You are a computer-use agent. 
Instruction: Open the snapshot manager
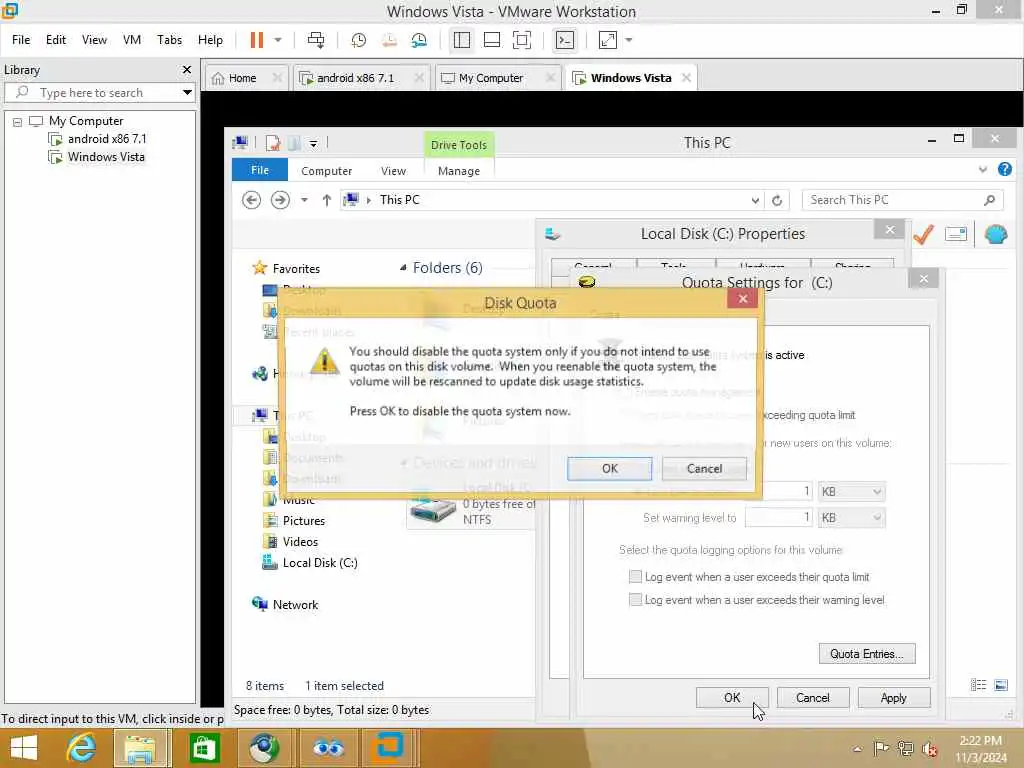pos(419,40)
